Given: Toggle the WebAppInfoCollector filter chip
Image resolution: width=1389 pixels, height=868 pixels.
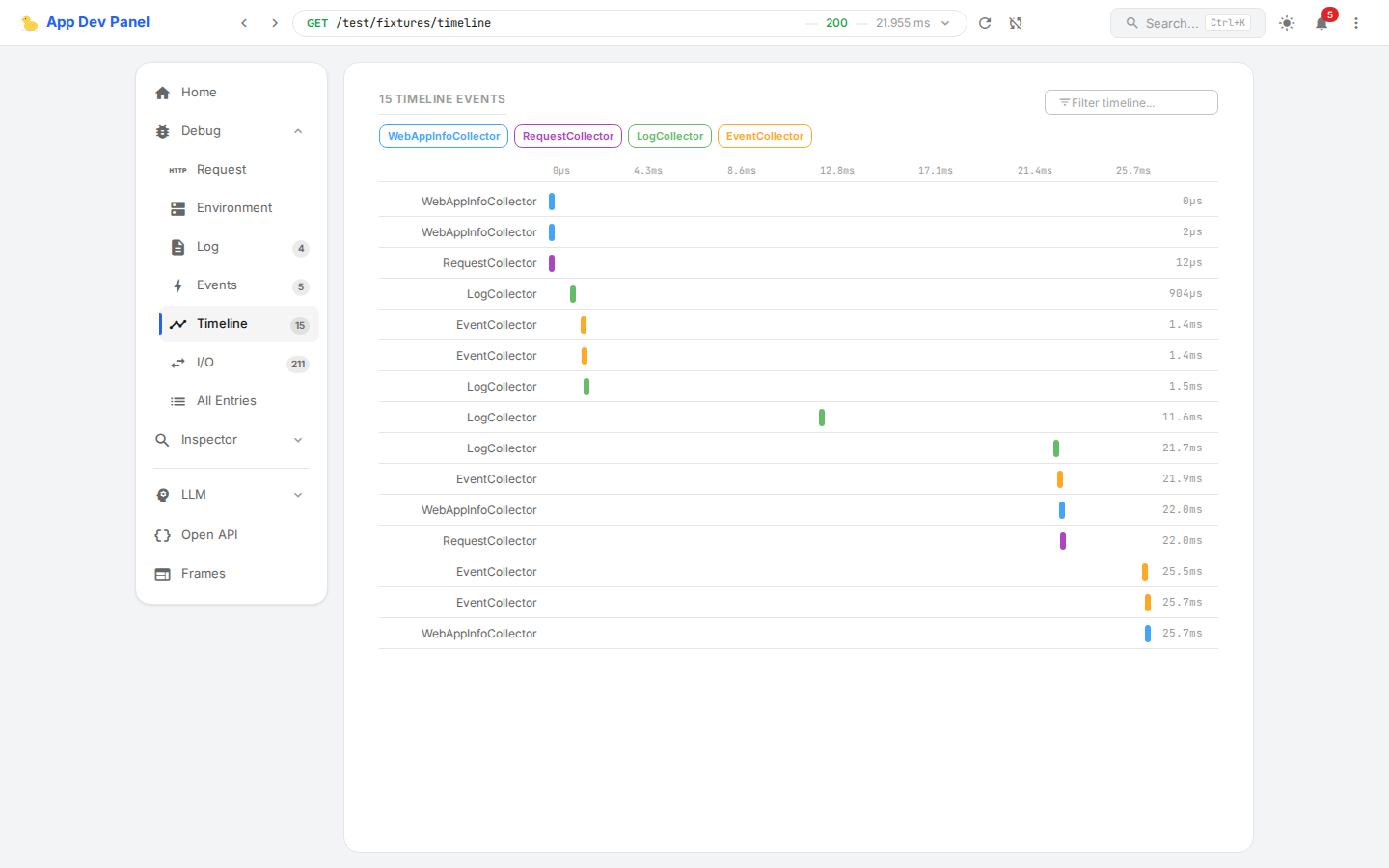Looking at the screenshot, I should (x=444, y=136).
